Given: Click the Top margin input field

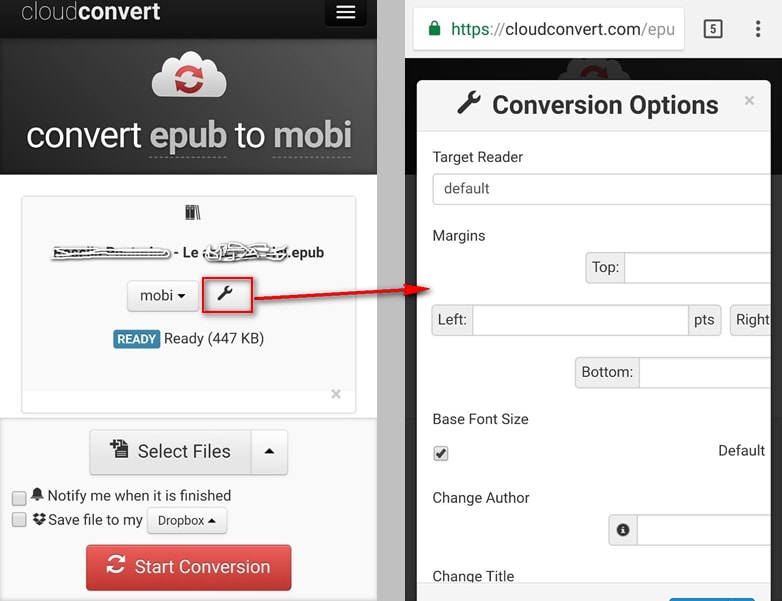Looking at the screenshot, I should point(697,268).
